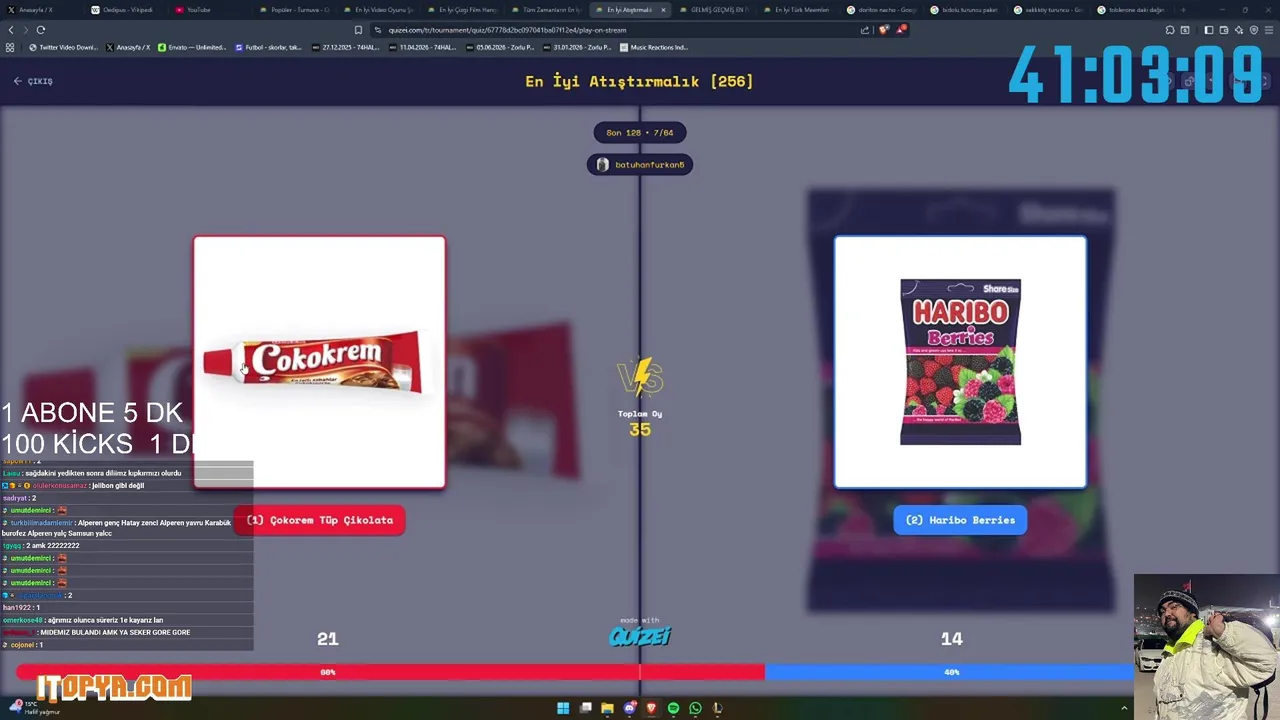Open Brave browser from taskbar

point(651,708)
